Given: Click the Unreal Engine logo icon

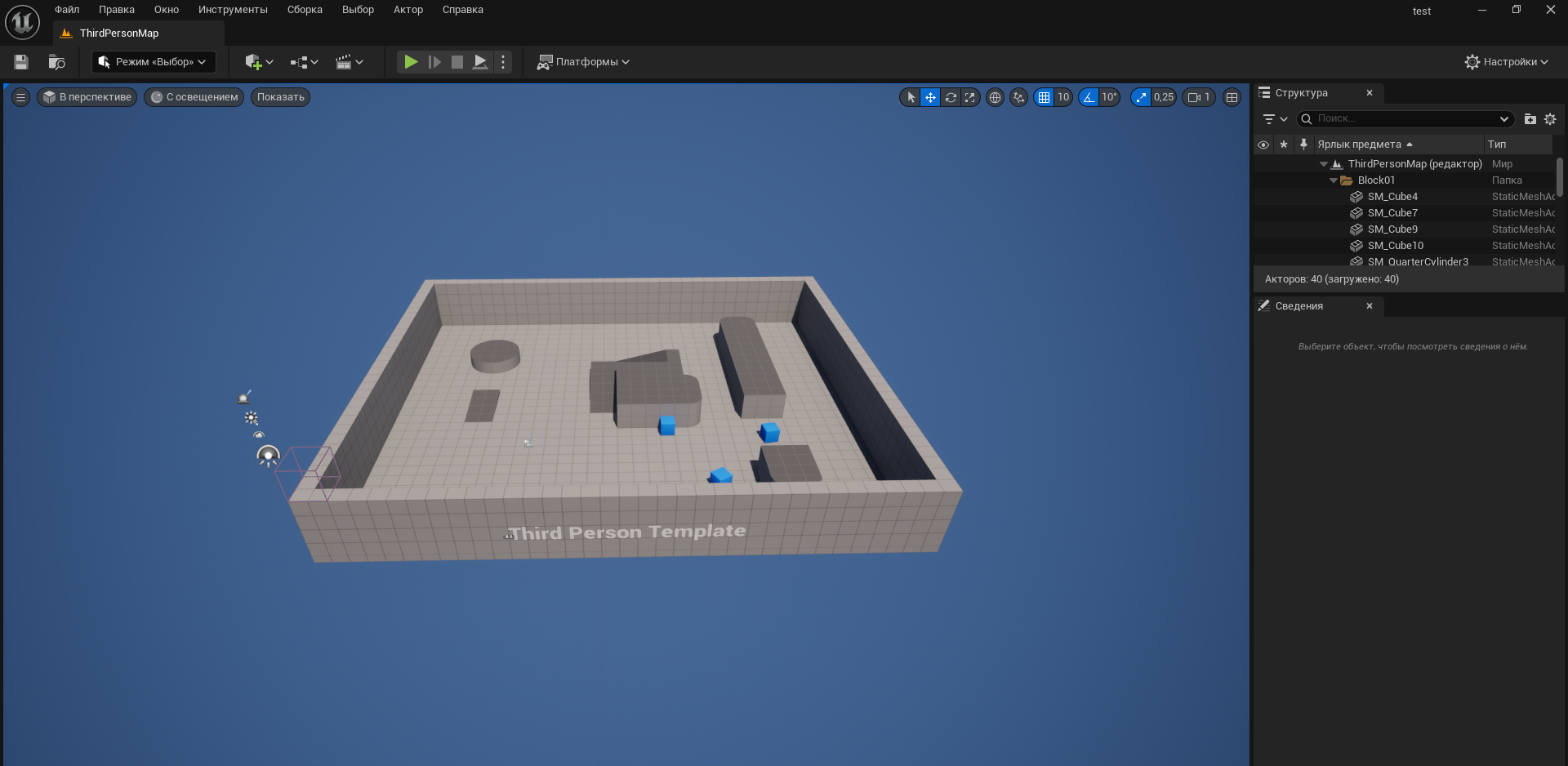Looking at the screenshot, I should pyautogui.click(x=22, y=22).
